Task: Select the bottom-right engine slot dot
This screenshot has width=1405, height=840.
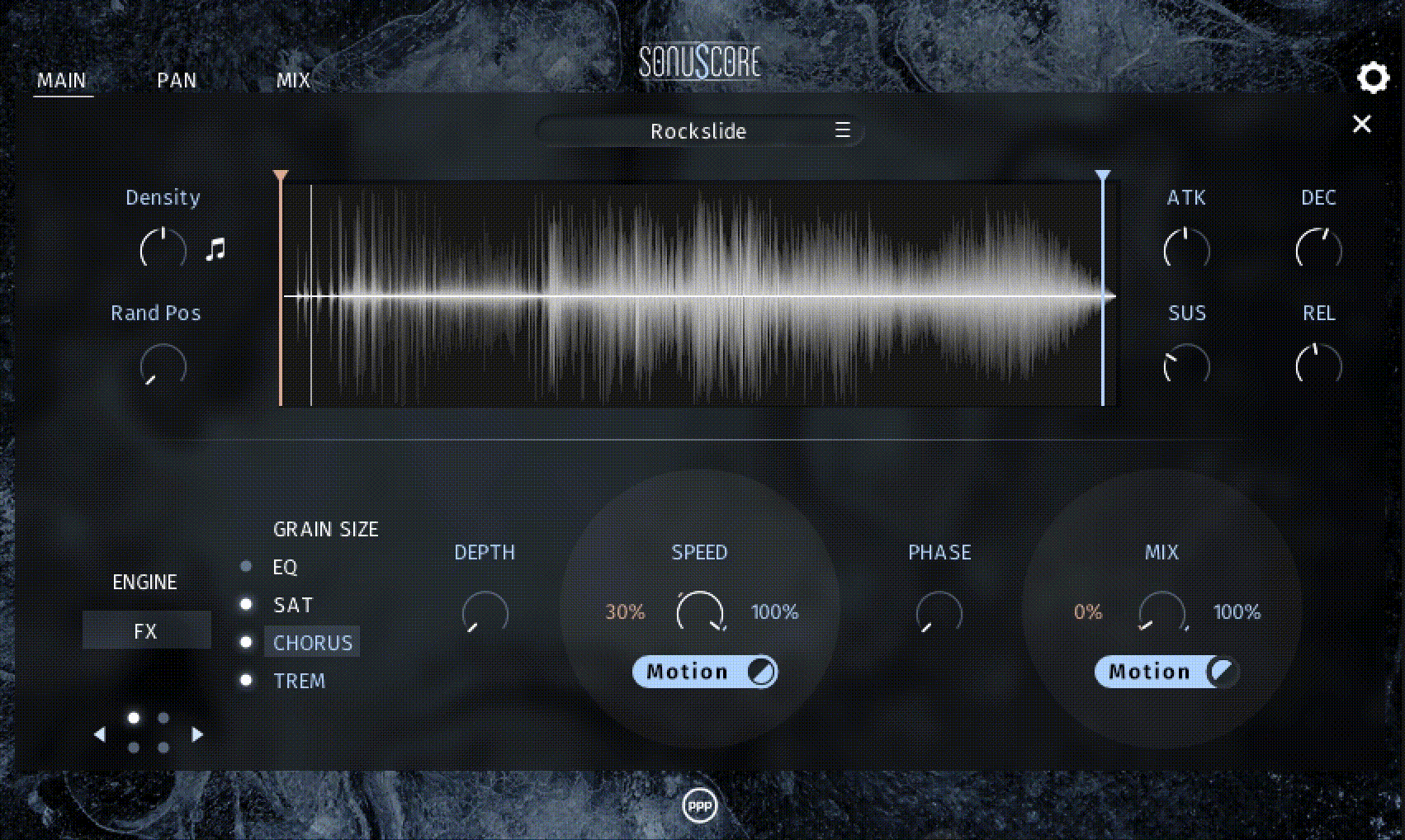Action: coord(163,748)
